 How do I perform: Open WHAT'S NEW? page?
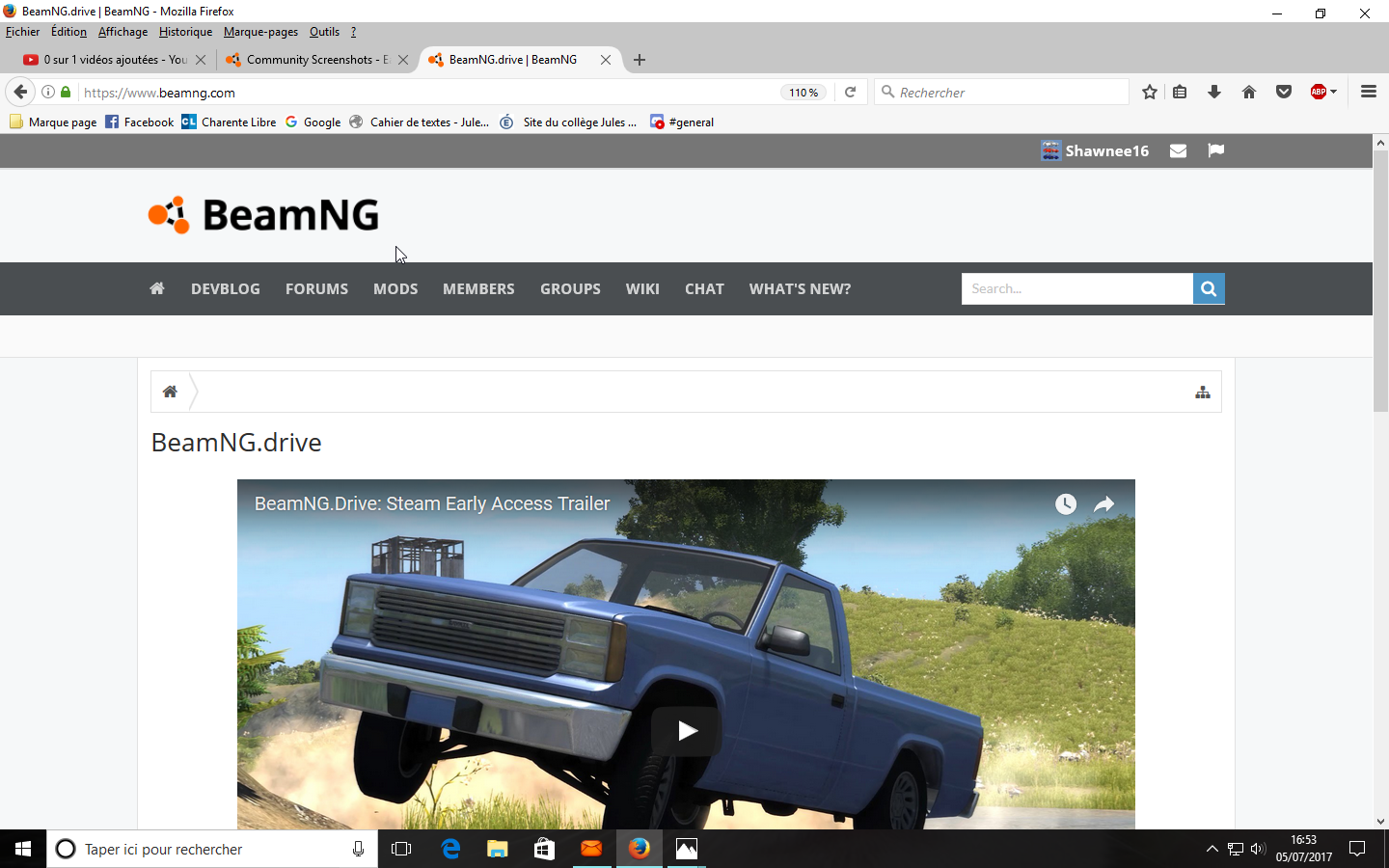pos(800,288)
